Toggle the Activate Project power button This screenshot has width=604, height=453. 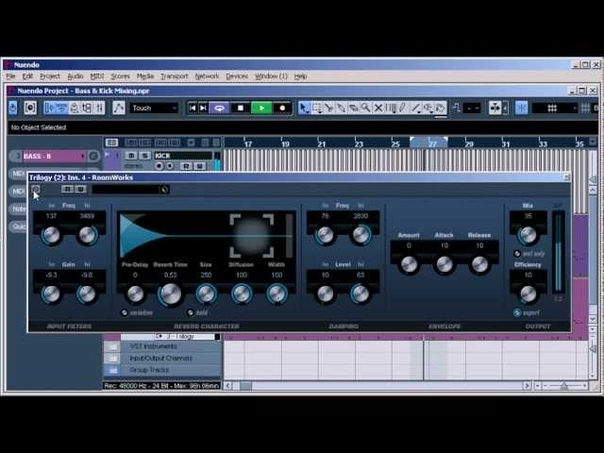[x=13, y=108]
